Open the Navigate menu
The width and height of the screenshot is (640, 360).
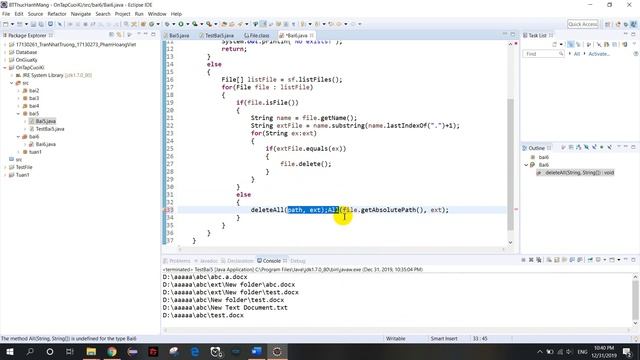(81, 14)
